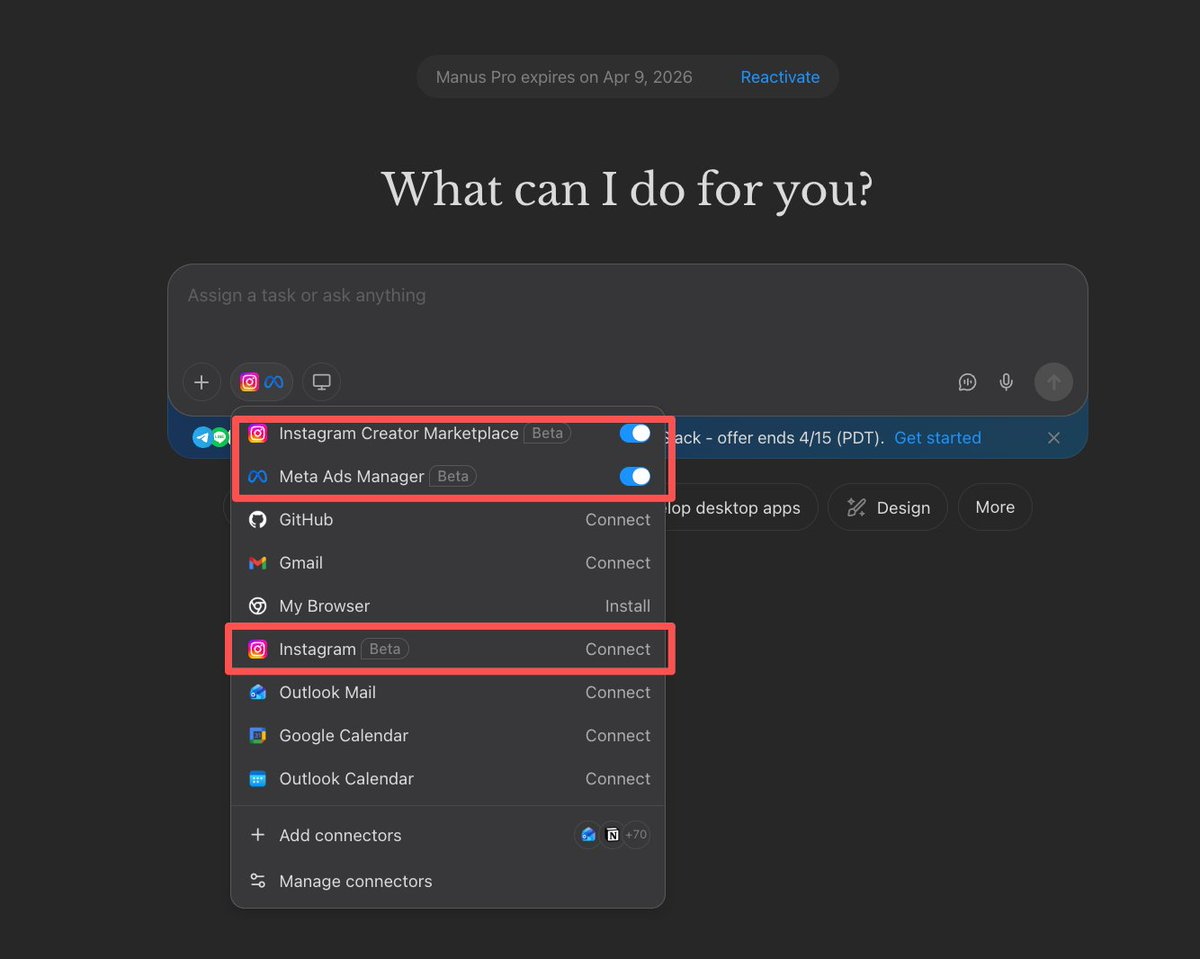Connect Outlook Calendar
This screenshot has width=1200, height=959.
(618, 778)
